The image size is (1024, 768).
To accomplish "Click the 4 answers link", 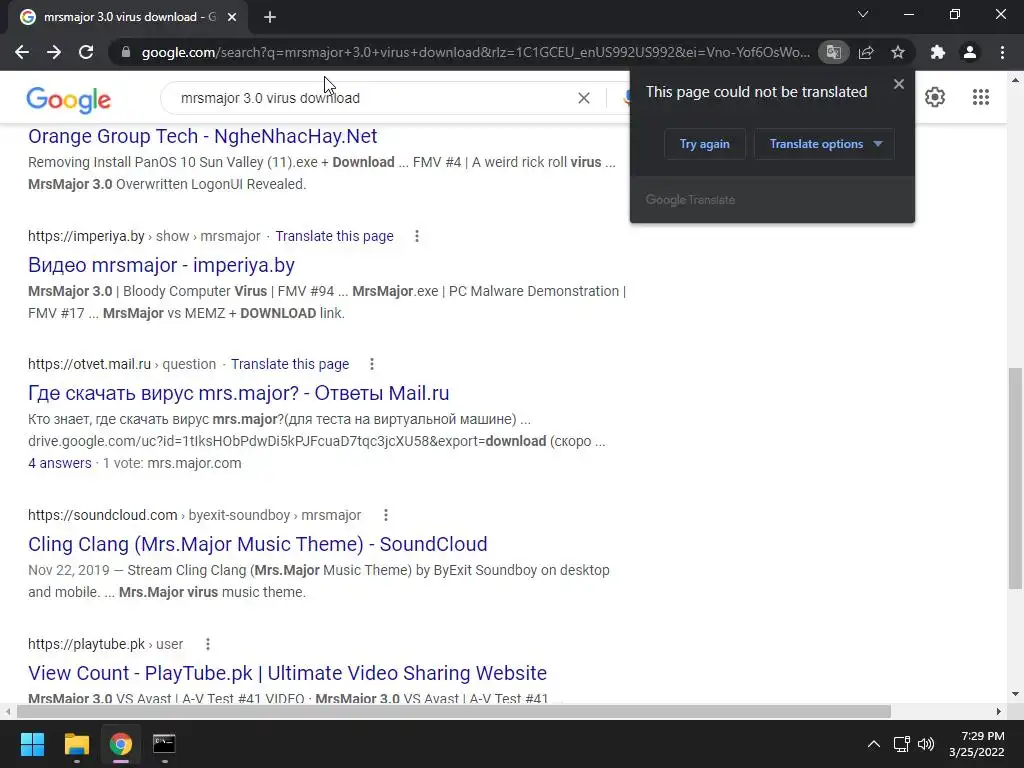I will 59,463.
